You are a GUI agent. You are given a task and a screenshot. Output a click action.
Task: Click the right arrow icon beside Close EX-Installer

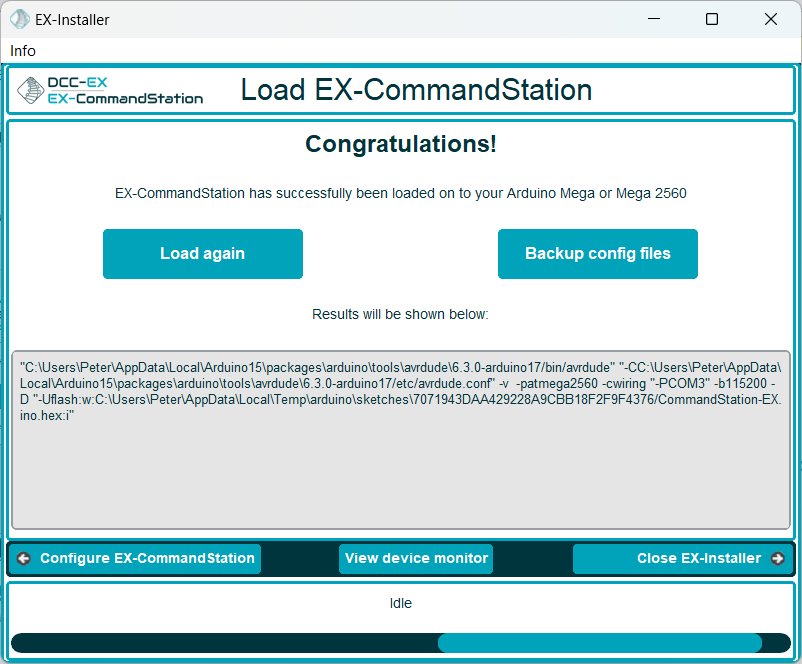tap(778, 558)
